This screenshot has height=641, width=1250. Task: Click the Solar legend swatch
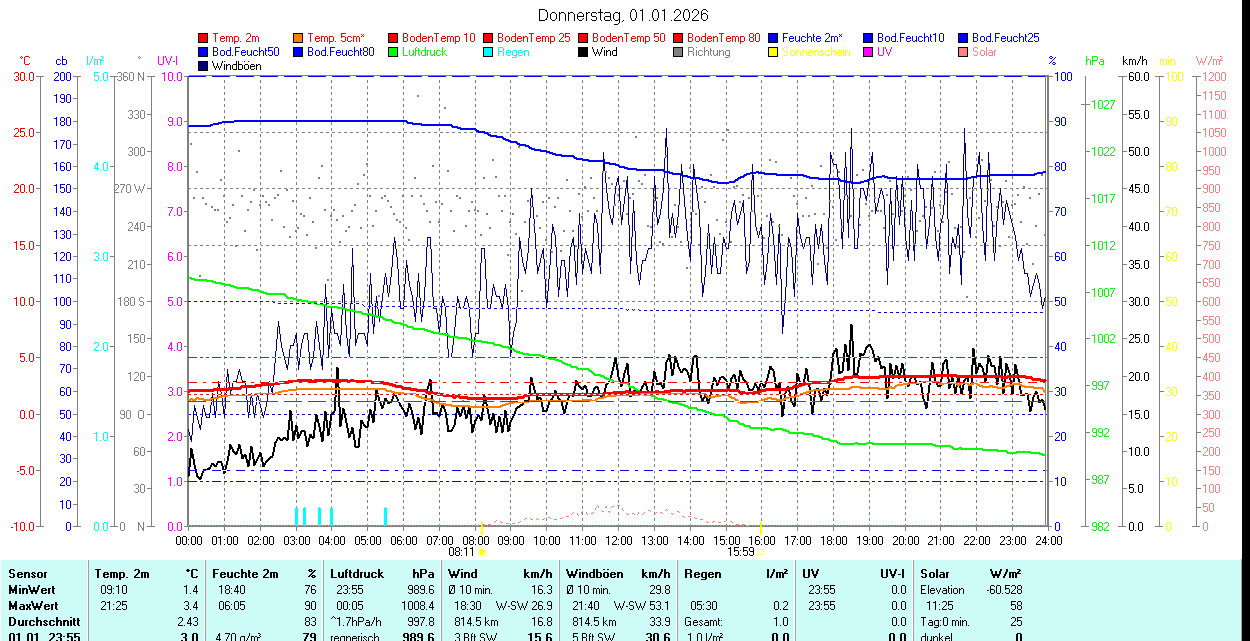964,52
